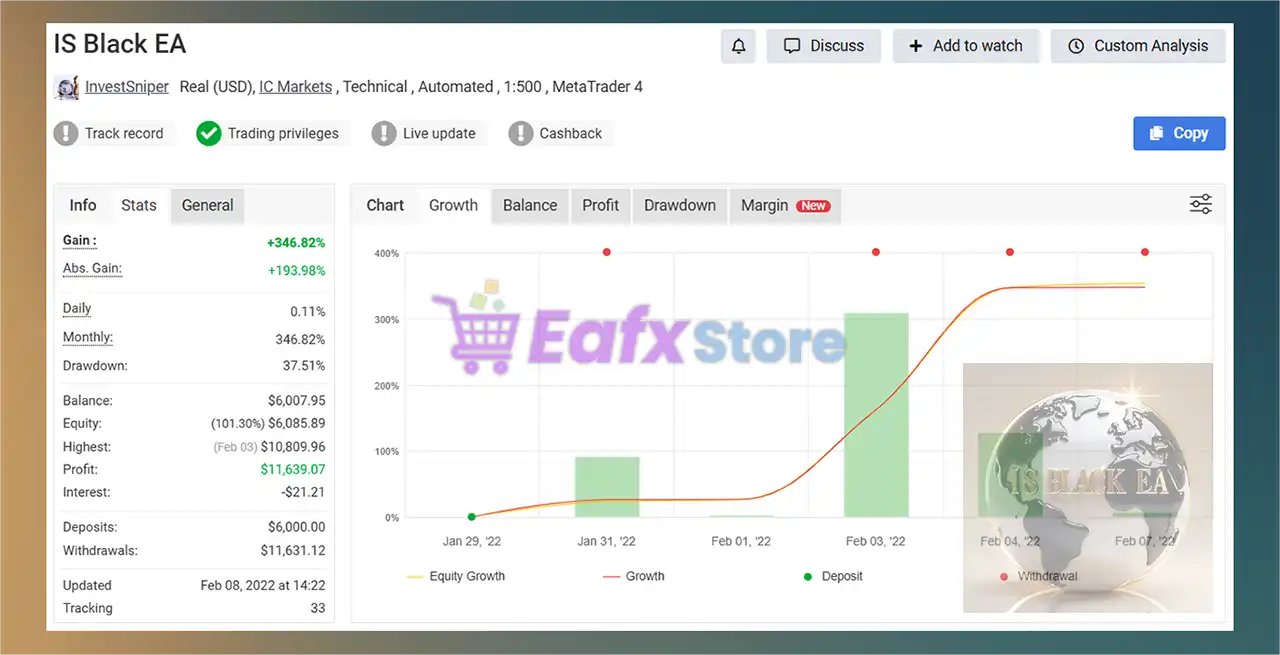Click the green deposit marker on Jan 29
Image resolution: width=1280 pixels, height=655 pixels.
coord(471,517)
